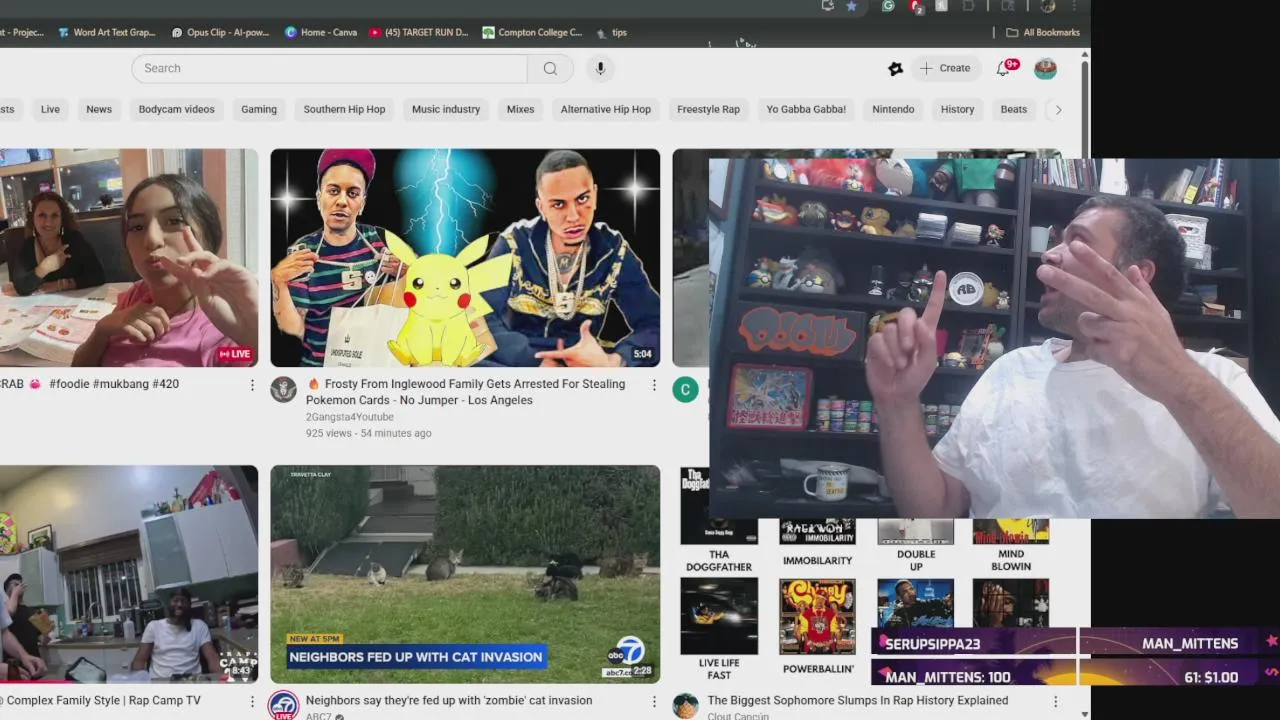Click the install/cast icon in address bar
Screen dimensions: 1280x720
(x=827, y=6)
